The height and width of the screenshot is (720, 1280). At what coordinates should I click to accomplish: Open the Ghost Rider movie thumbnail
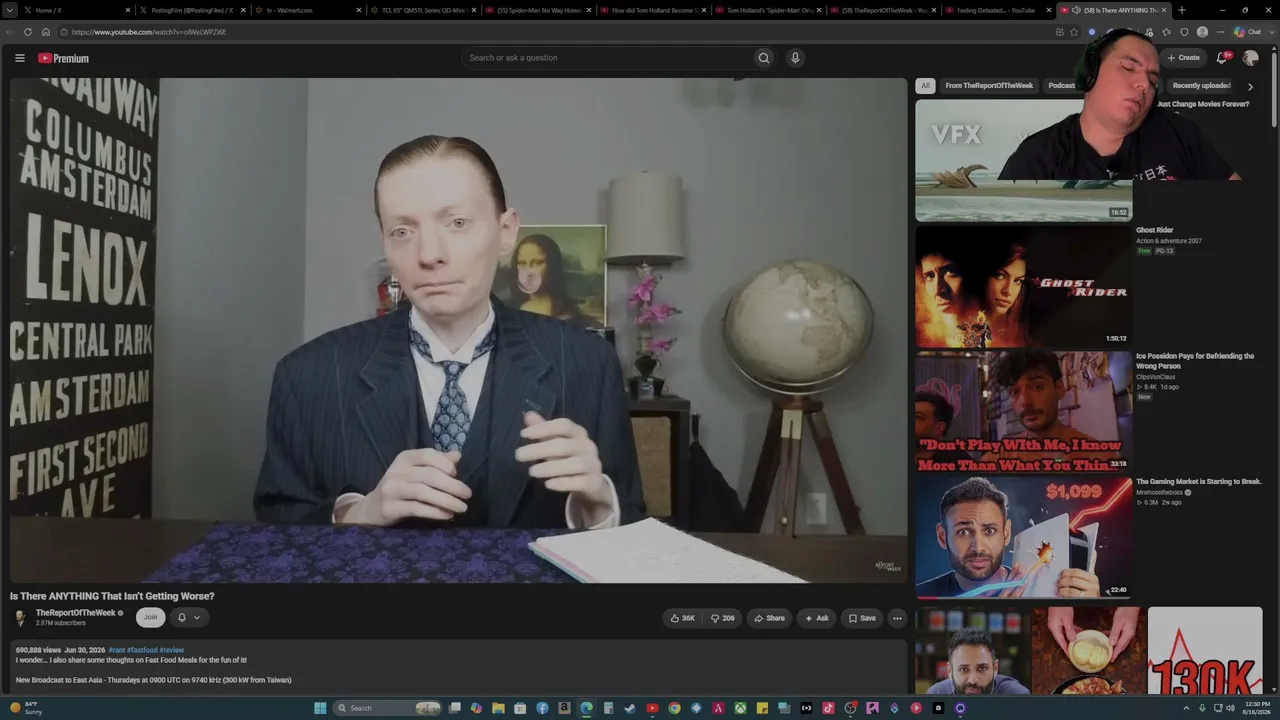coord(1023,286)
